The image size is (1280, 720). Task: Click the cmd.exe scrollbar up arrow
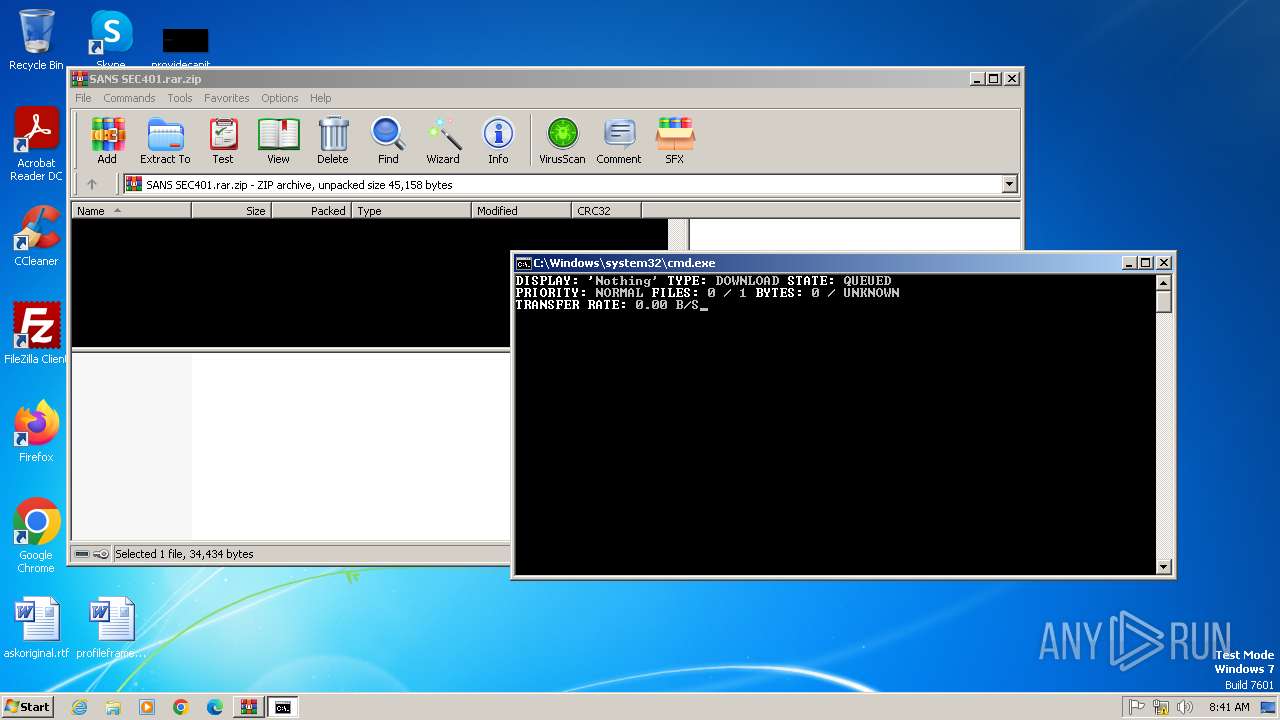coord(1163,281)
